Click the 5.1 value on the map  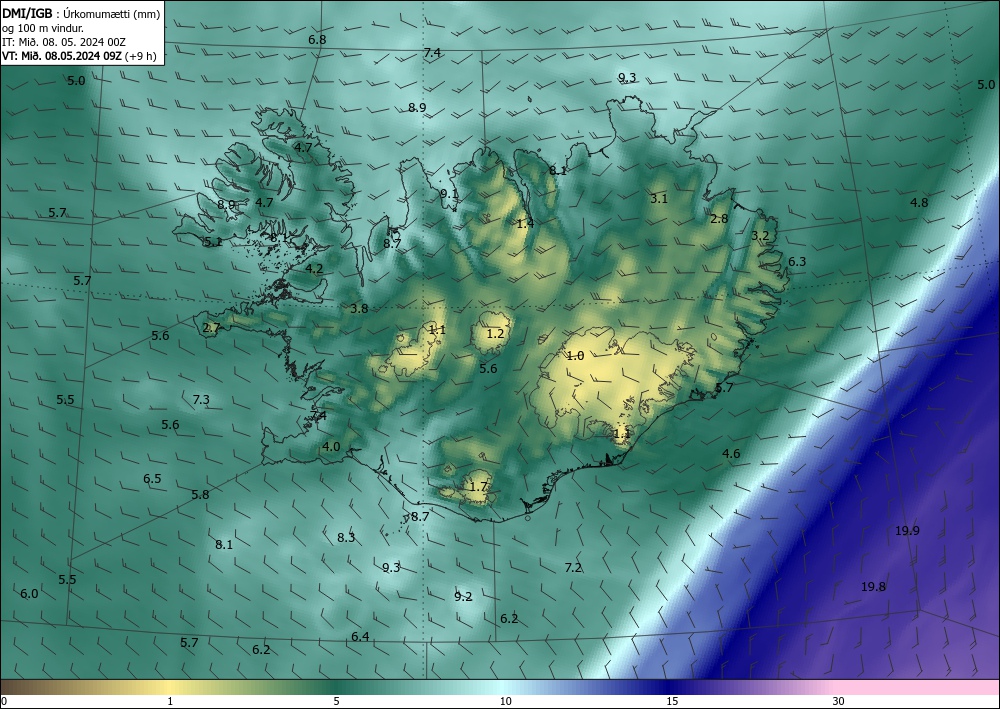pos(213,242)
